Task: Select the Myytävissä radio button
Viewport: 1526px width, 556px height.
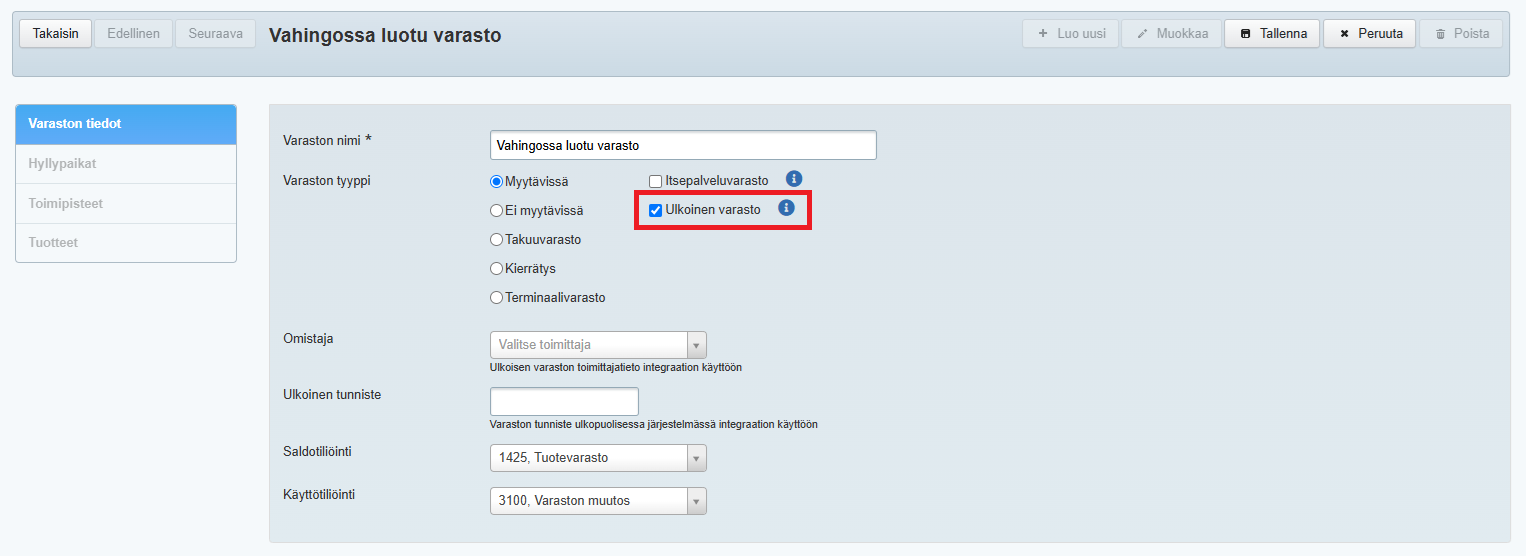Action: click(496, 182)
